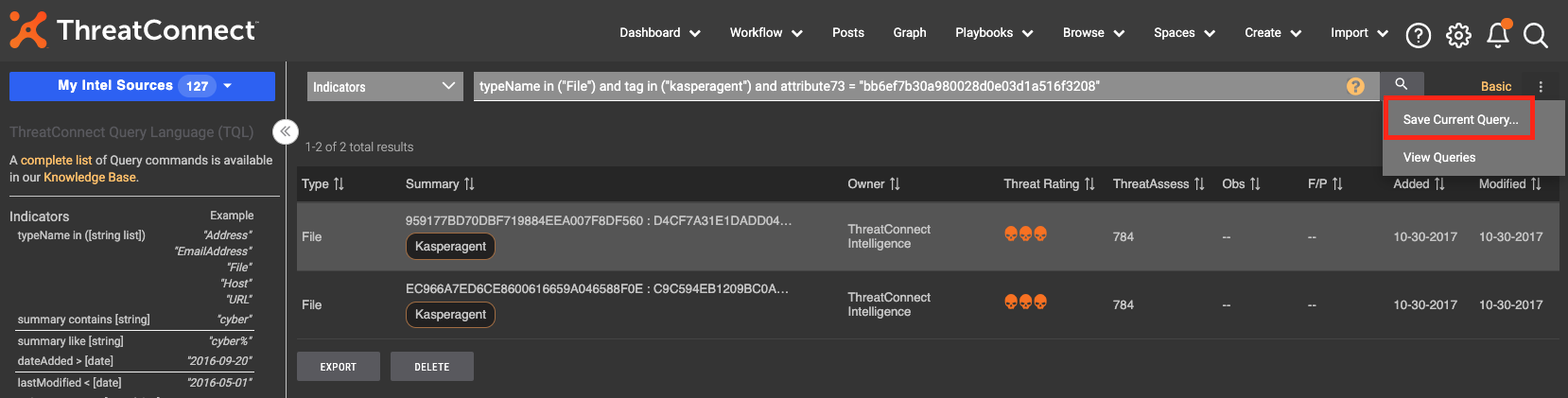
Task: Click typeName in ([string list]) example
Action: pos(81,235)
